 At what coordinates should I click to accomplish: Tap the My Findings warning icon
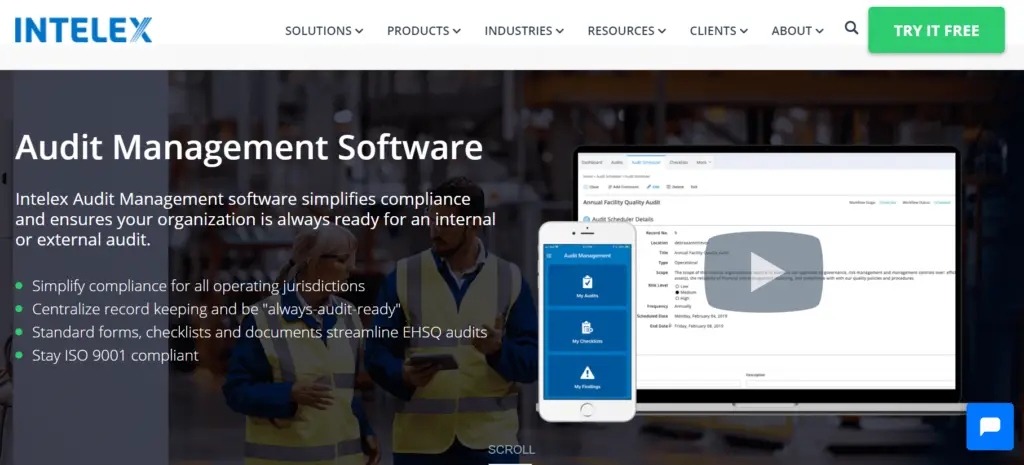click(587, 374)
